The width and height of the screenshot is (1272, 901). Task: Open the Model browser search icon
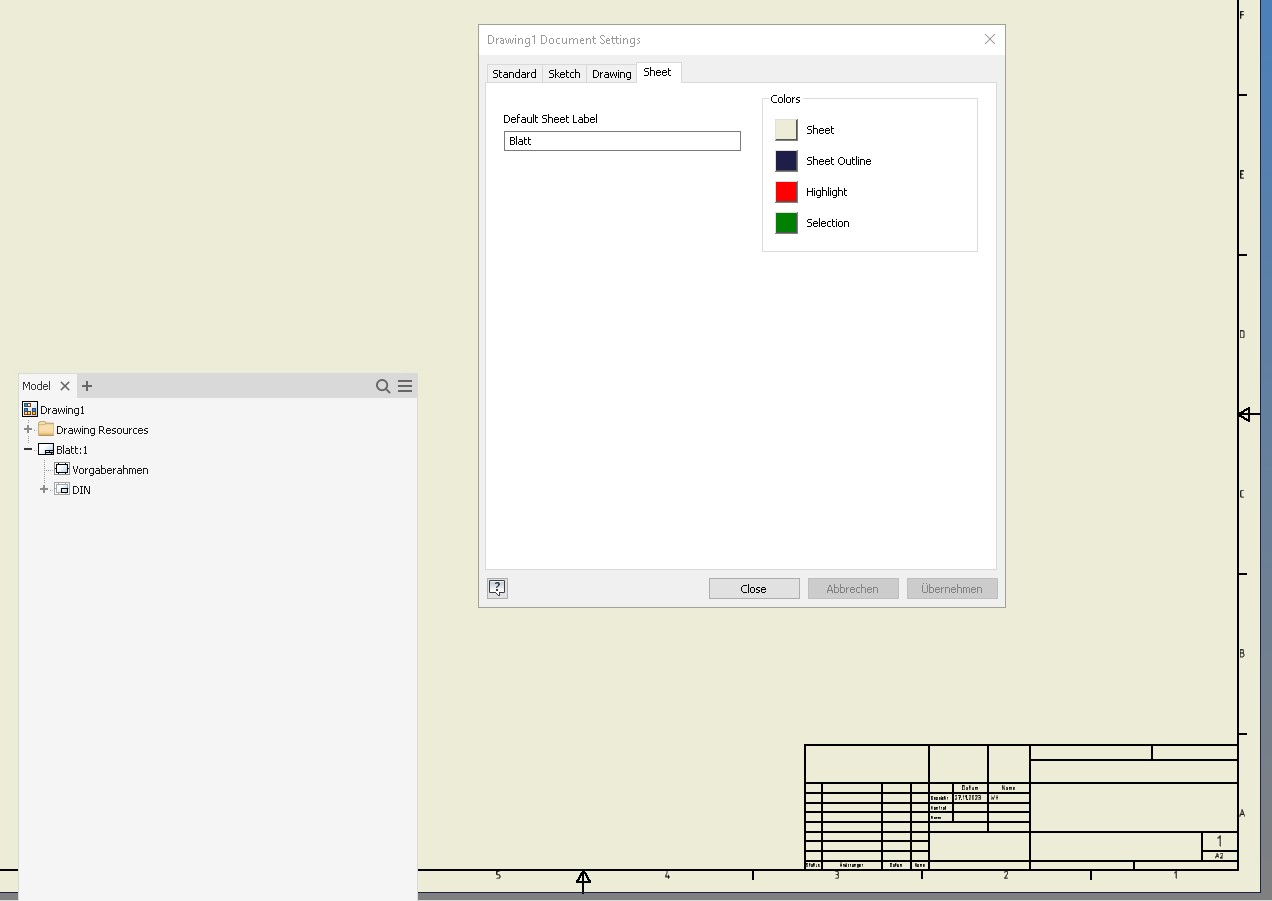click(x=383, y=386)
